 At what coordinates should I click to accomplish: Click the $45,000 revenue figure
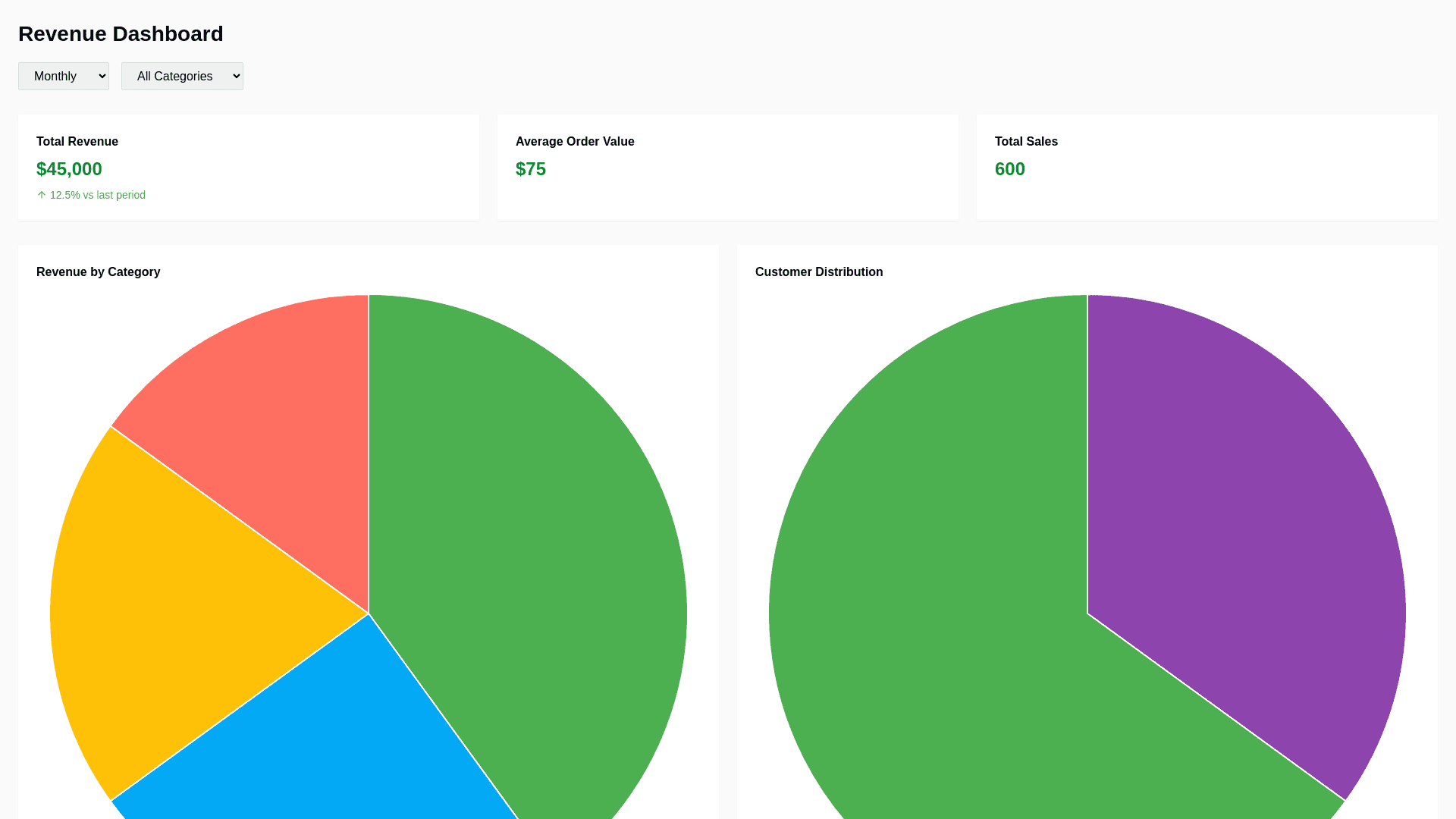pyautogui.click(x=69, y=169)
